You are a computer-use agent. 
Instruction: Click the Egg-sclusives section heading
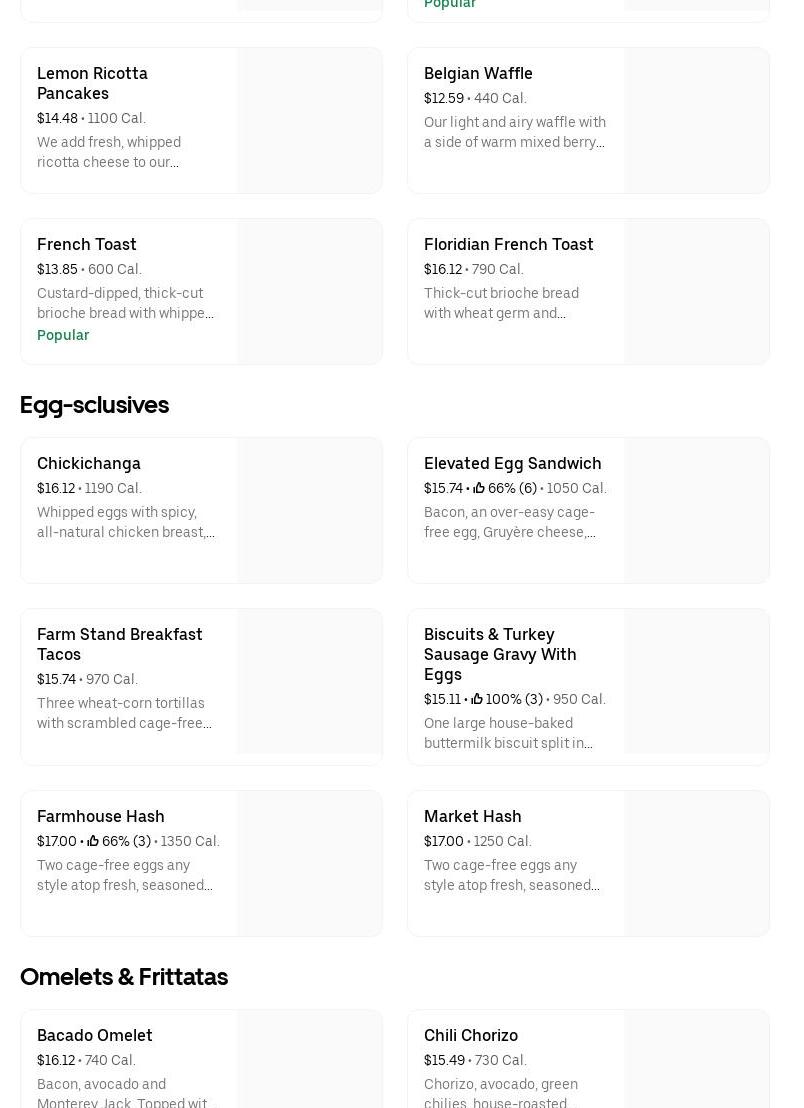[x=94, y=405]
